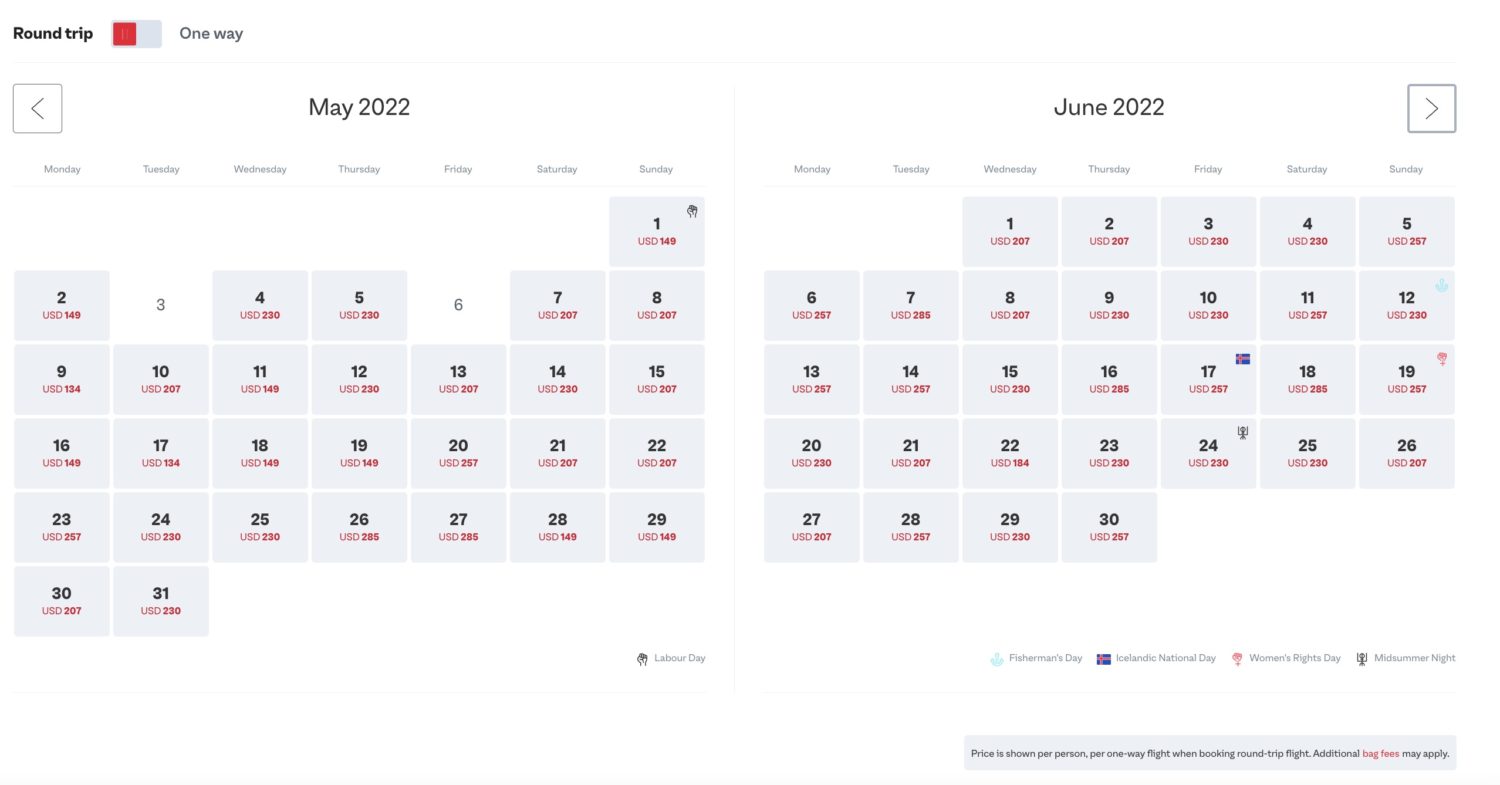Click the Labour Day legend icon
Image resolution: width=1500 pixels, height=785 pixels.
coord(642,658)
